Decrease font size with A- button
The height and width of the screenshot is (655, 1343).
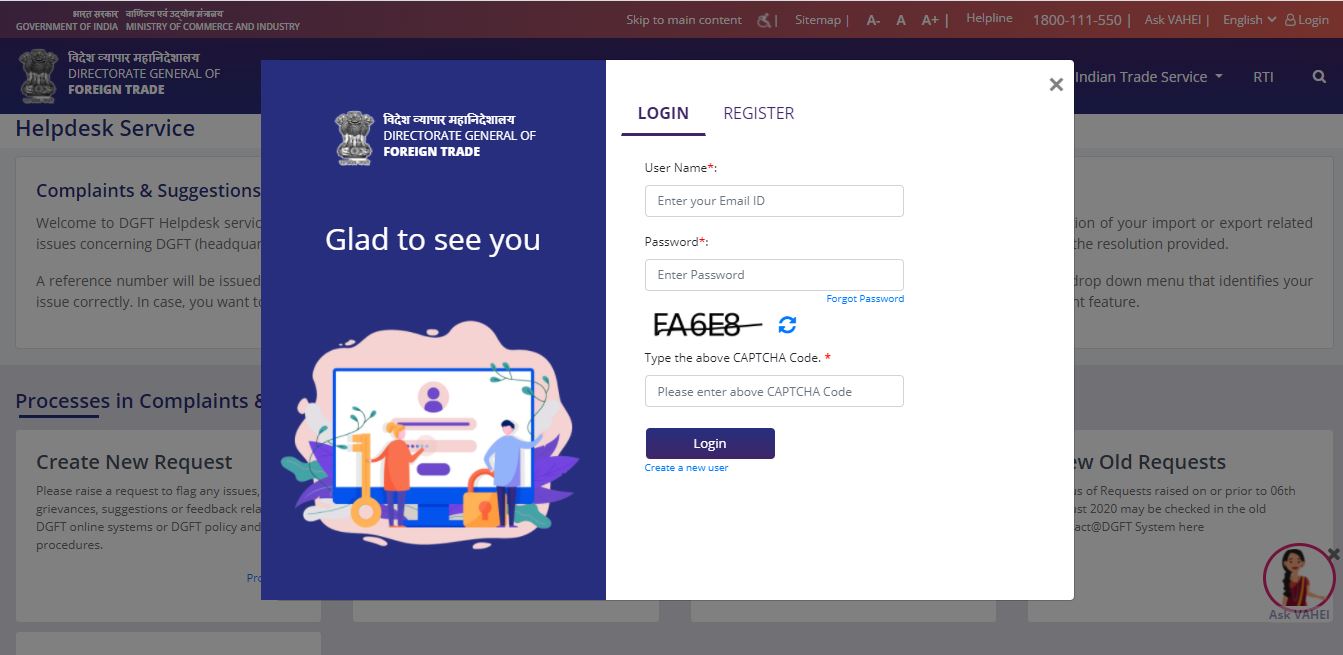coord(873,20)
